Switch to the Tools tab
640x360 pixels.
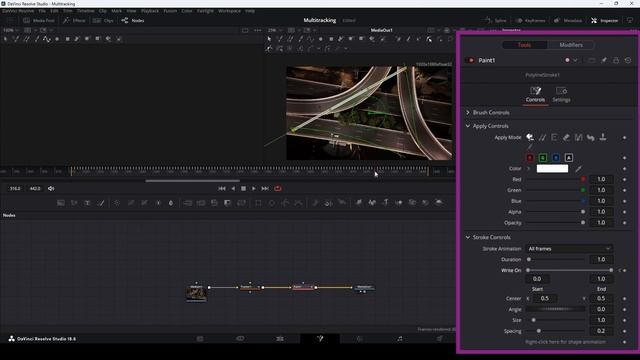point(524,45)
